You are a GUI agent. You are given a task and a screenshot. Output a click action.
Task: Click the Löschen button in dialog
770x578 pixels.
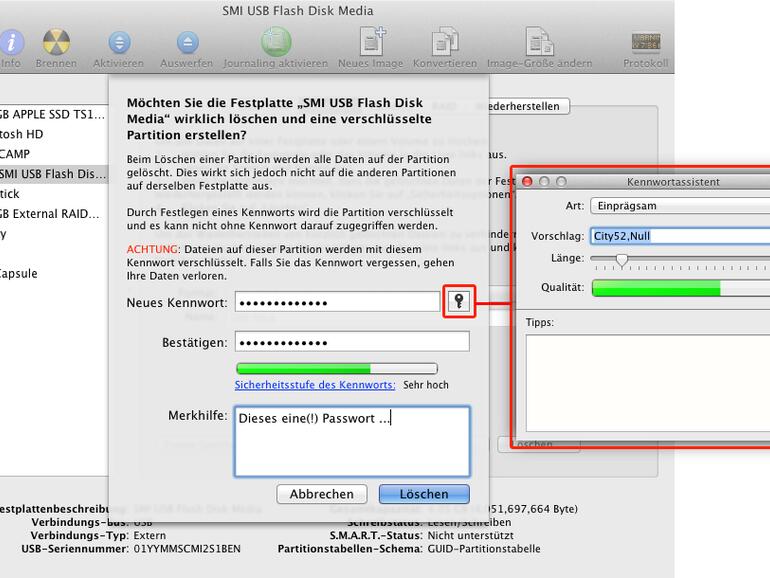(x=424, y=494)
